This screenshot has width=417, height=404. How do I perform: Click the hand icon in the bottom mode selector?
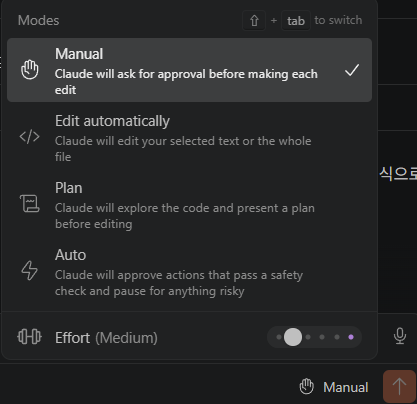click(306, 387)
